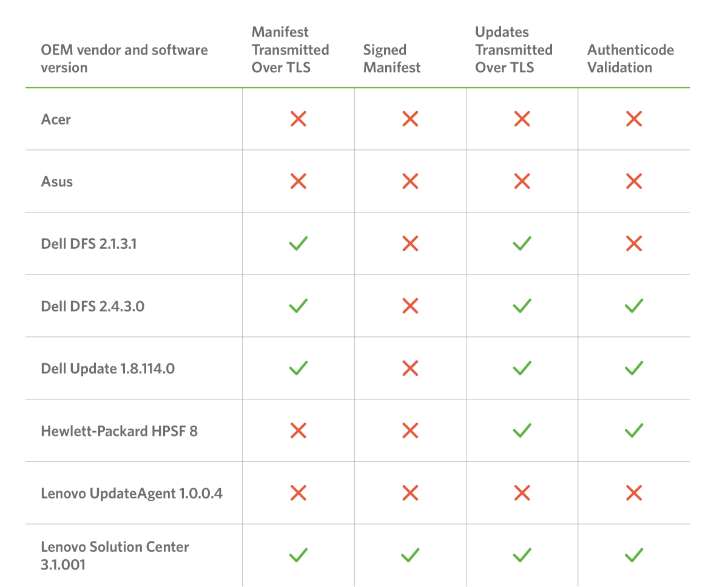Click the Authenticode Validation column header

tap(630, 58)
